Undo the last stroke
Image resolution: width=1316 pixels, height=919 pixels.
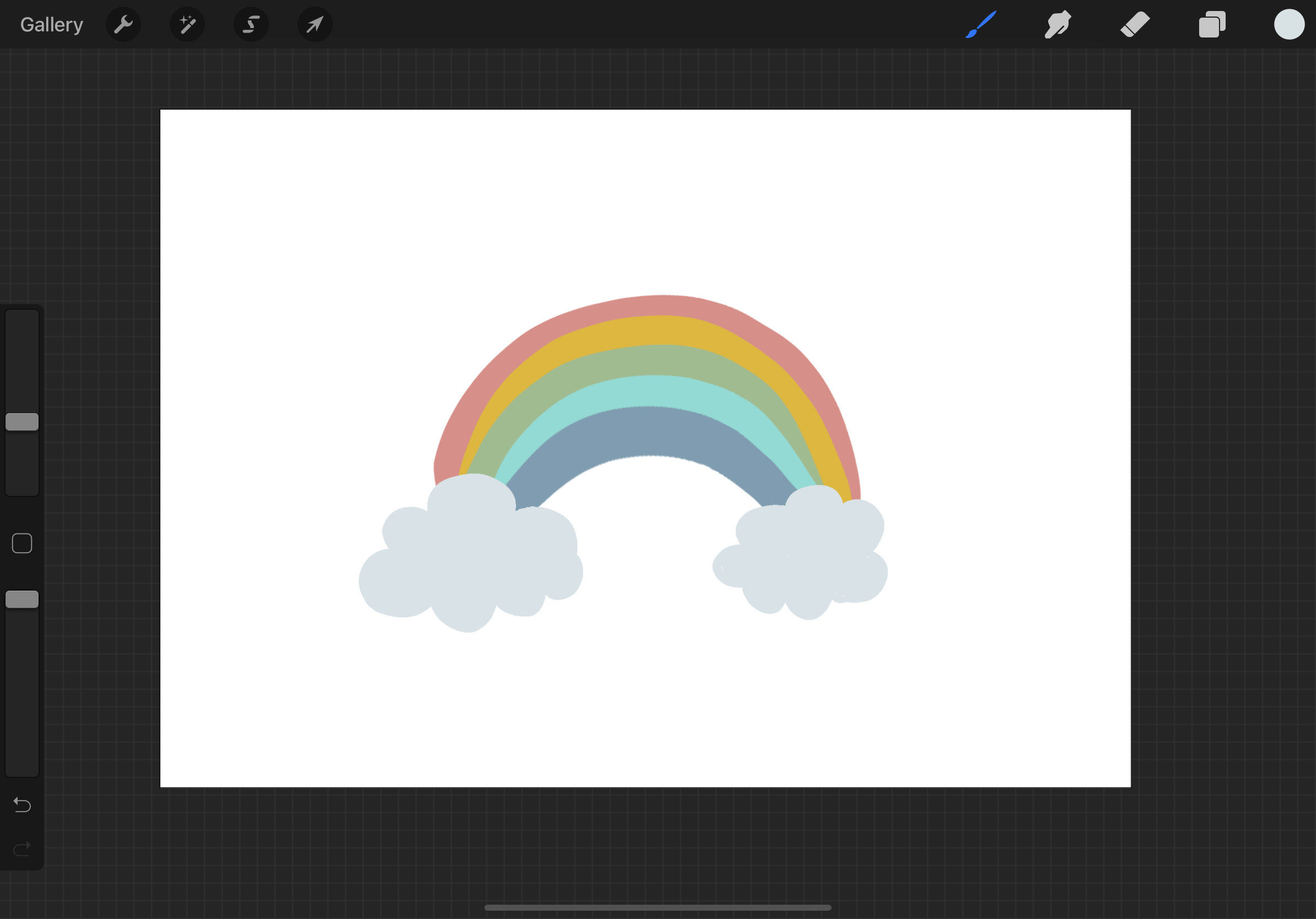tap(22, 805)
